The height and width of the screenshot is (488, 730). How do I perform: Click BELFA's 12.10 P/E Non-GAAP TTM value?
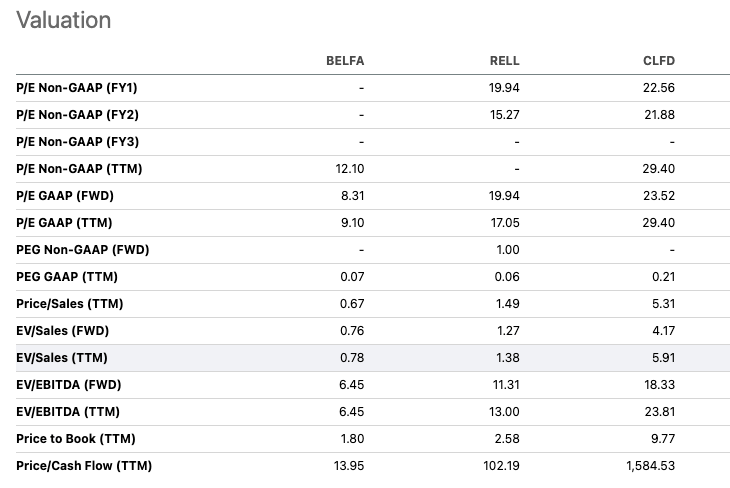click(350, 169)
